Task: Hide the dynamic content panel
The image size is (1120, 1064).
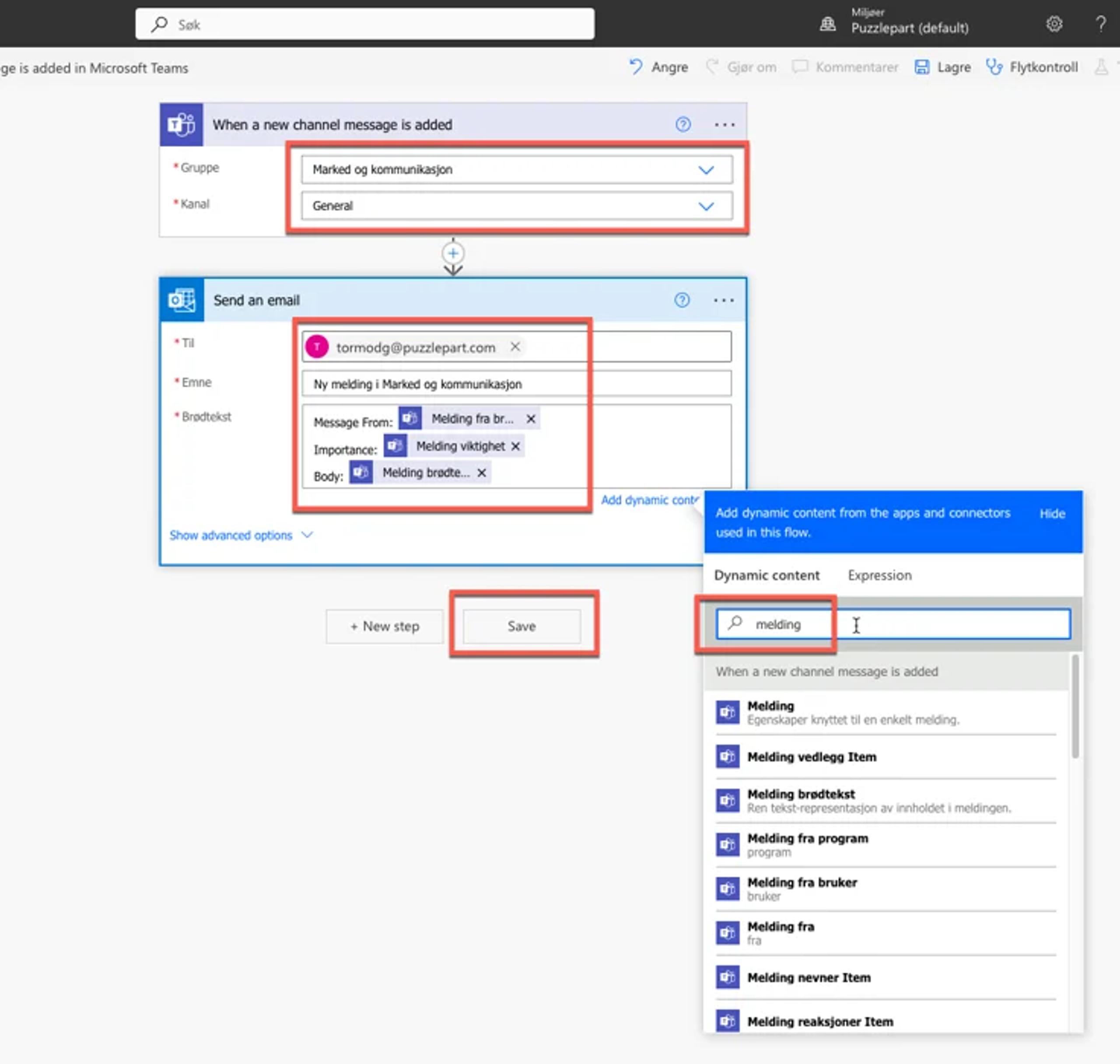Action: (x=1052, y=513)
